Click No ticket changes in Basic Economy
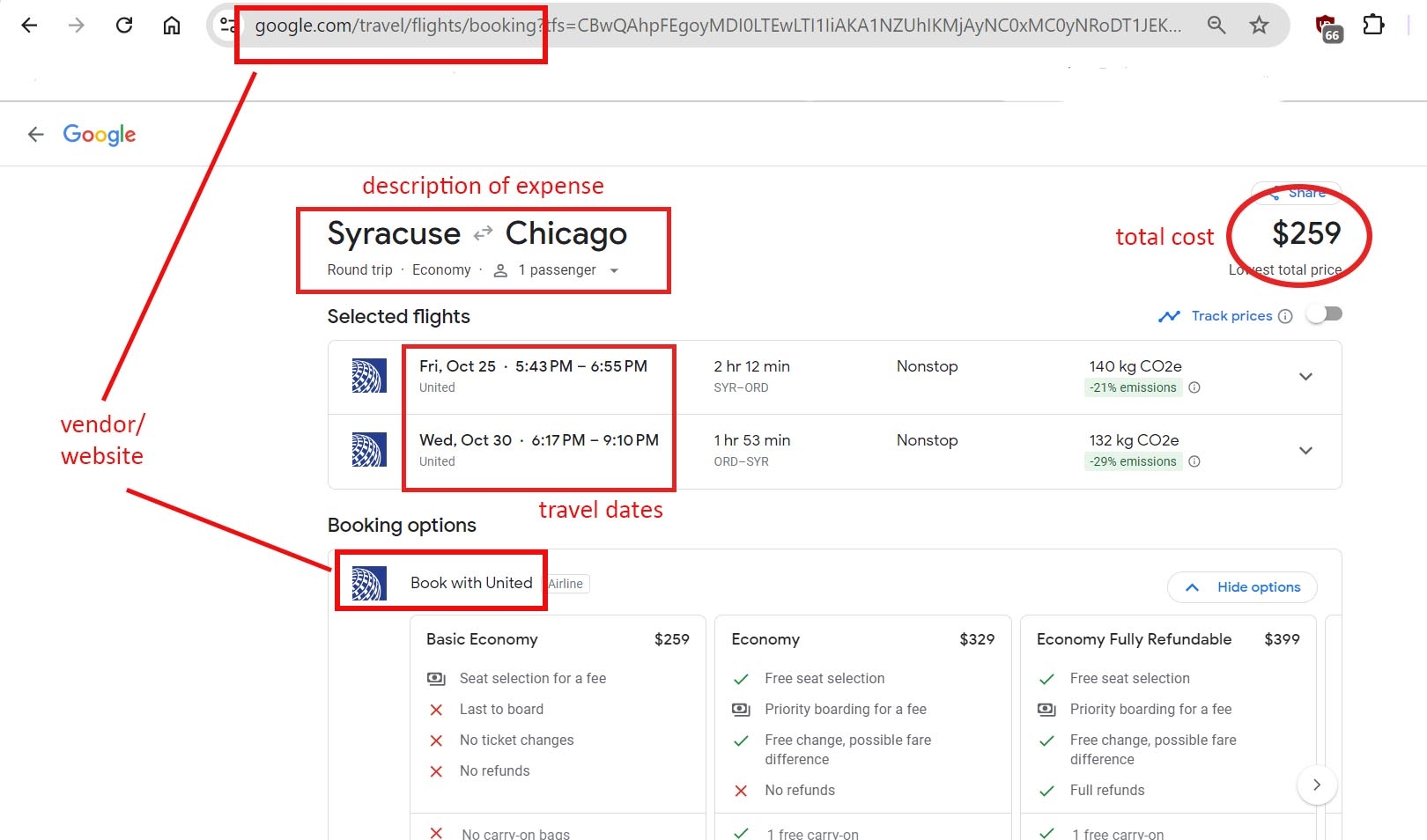This screenshot has width=1427, height=840. 516,740
